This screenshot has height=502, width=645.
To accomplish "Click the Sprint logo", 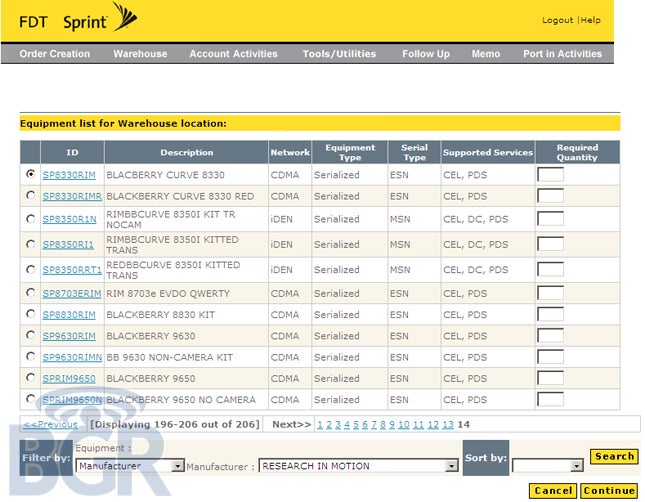I will coord(100,19).
